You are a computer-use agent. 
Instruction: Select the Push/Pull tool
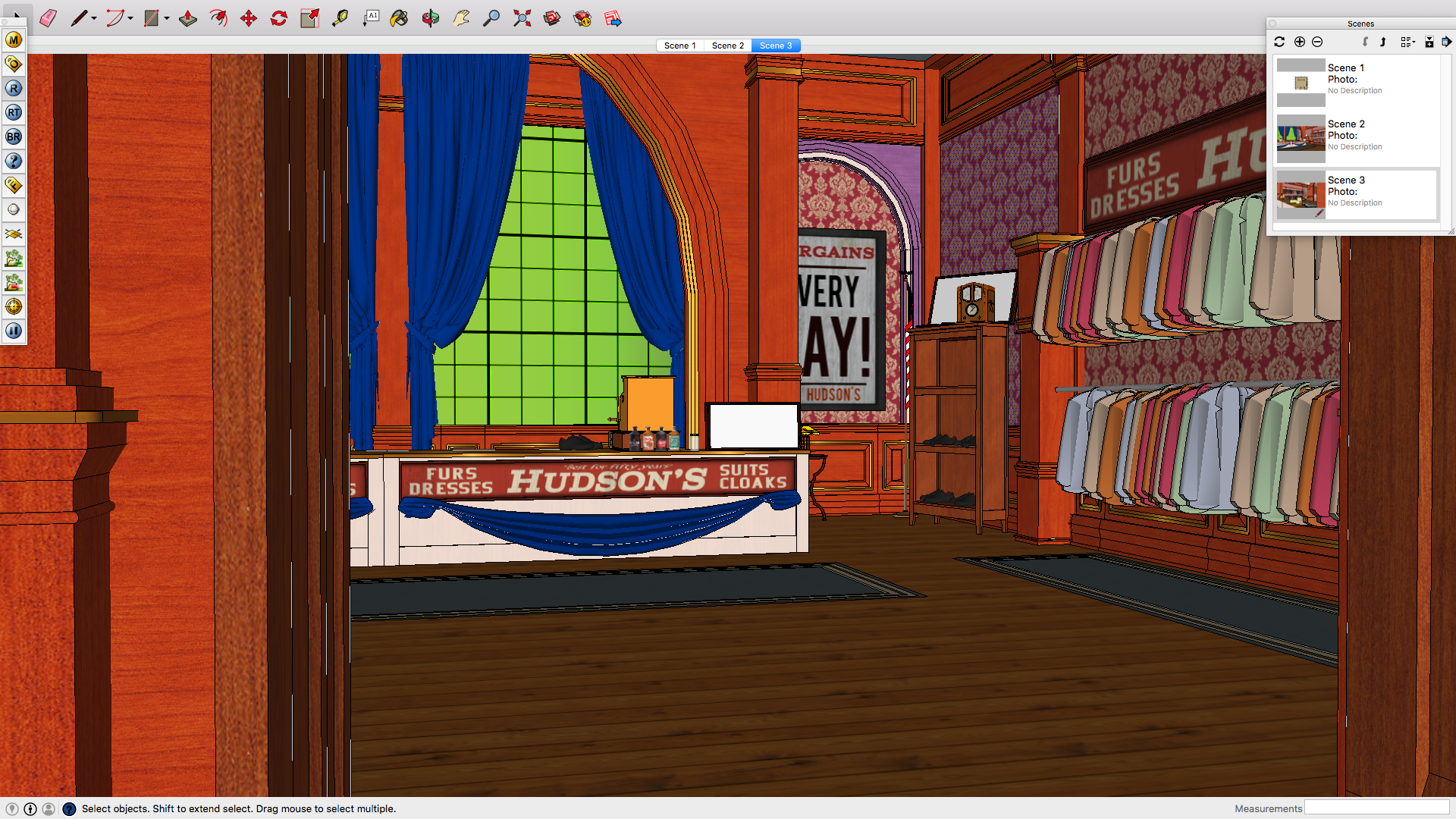click(188, 18)
